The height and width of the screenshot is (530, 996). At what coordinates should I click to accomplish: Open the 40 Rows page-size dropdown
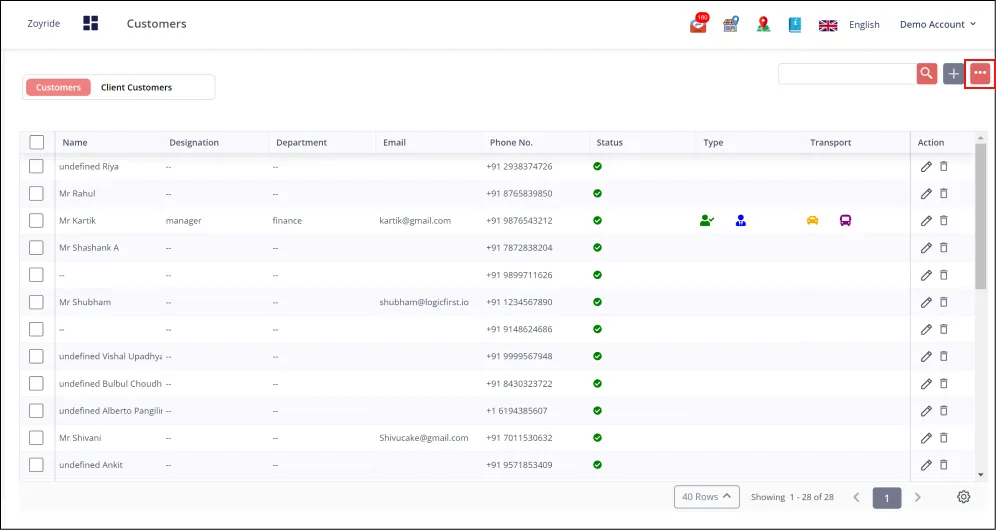point(706,497)
